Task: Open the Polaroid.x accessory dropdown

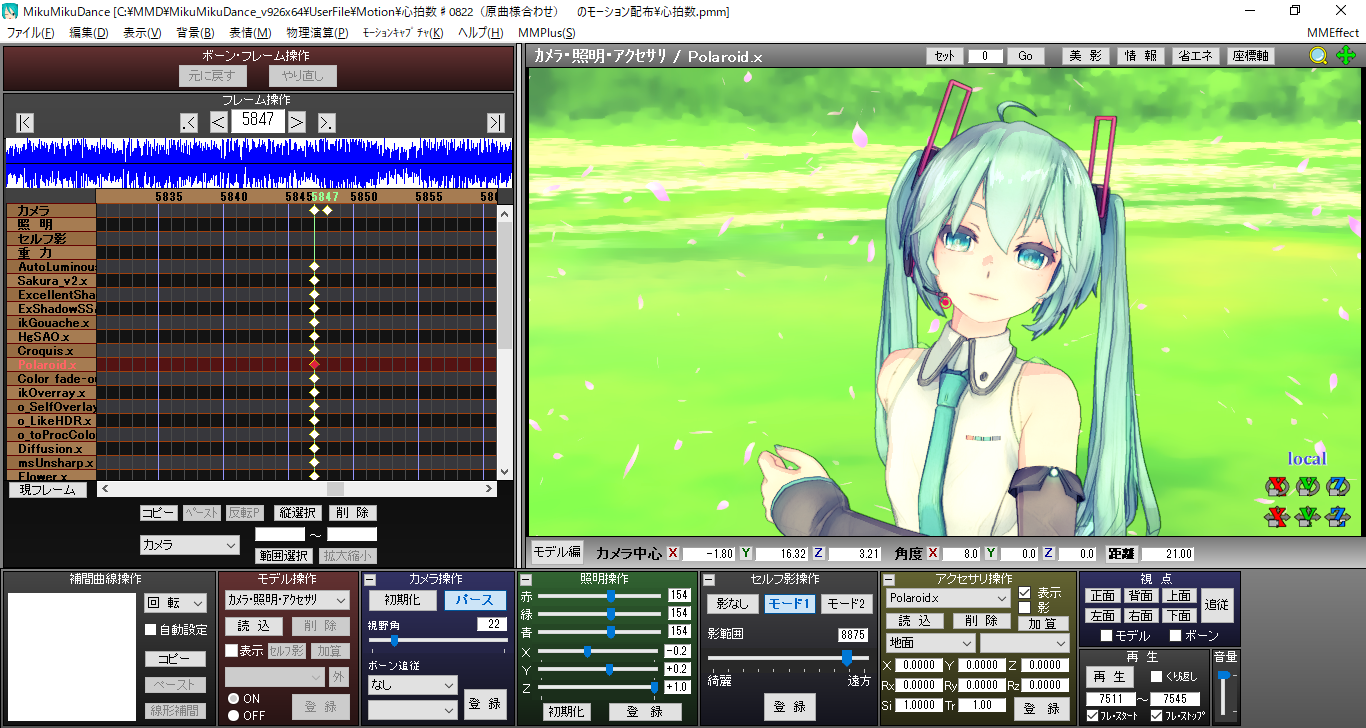Action: pos(948,598)
